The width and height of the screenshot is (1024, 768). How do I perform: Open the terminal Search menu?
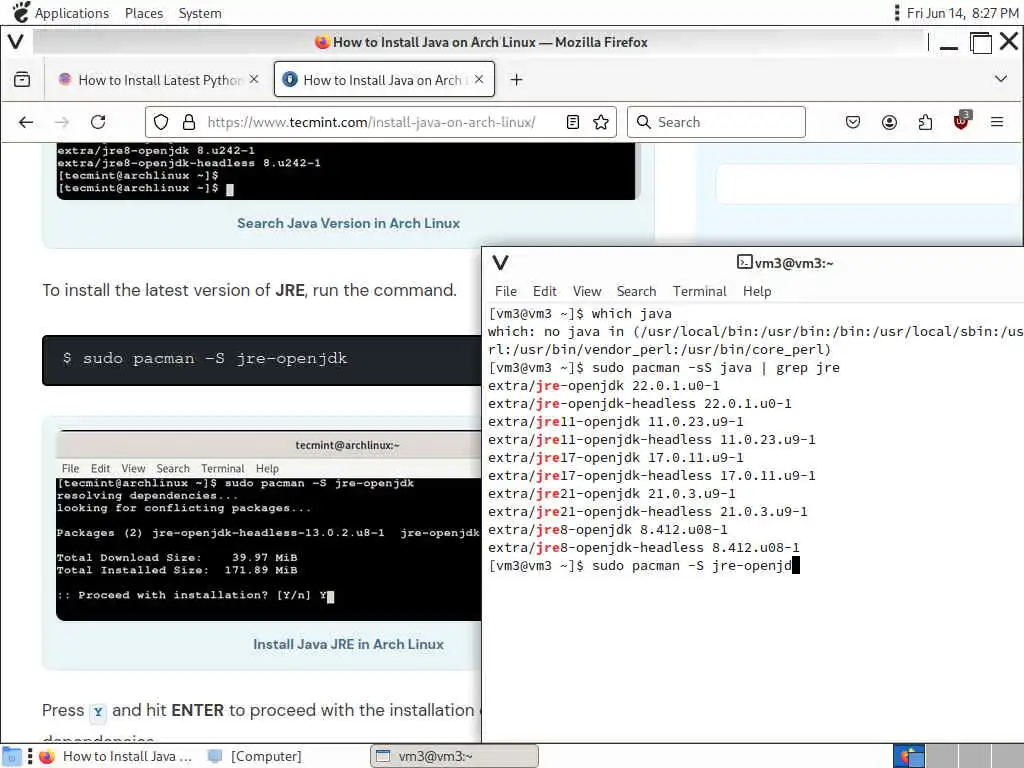click(x=636, y=291)
